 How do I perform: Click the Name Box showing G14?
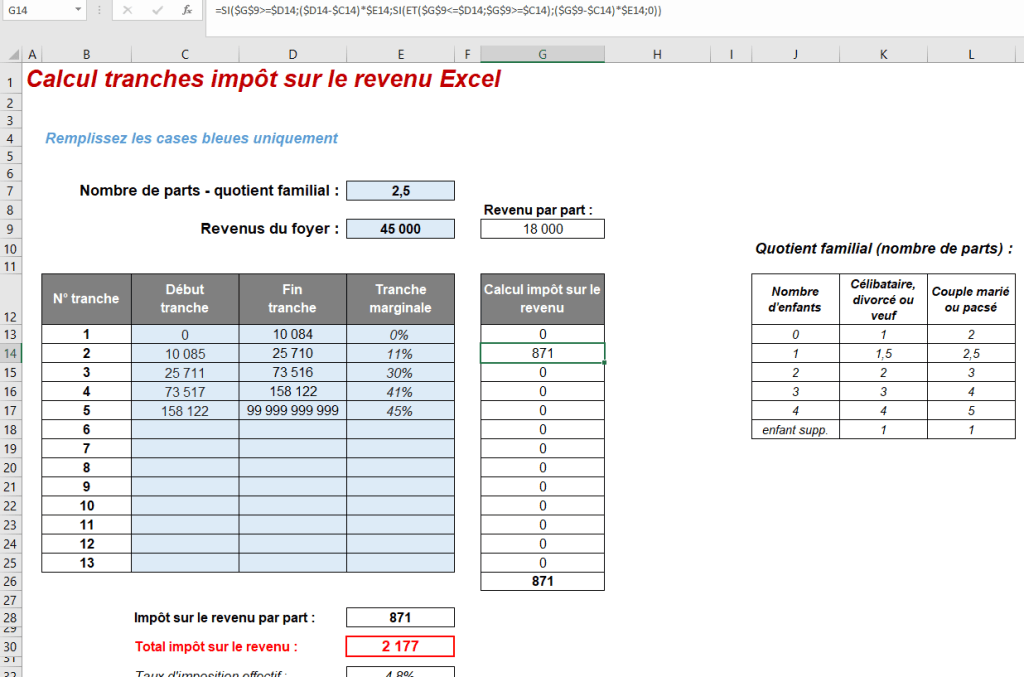click(x=25, y=12)
